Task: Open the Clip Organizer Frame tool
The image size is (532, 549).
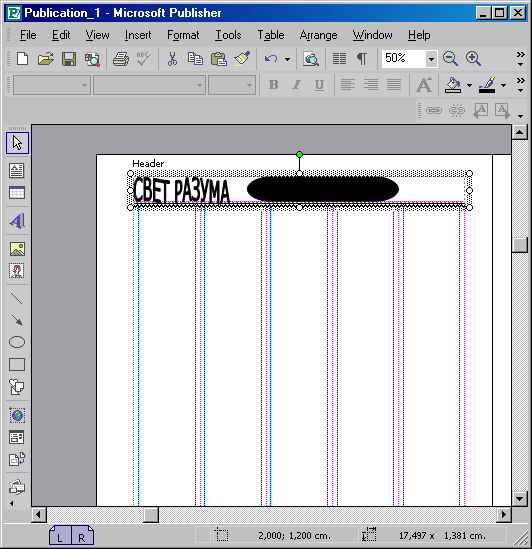Action: [17, 271]
